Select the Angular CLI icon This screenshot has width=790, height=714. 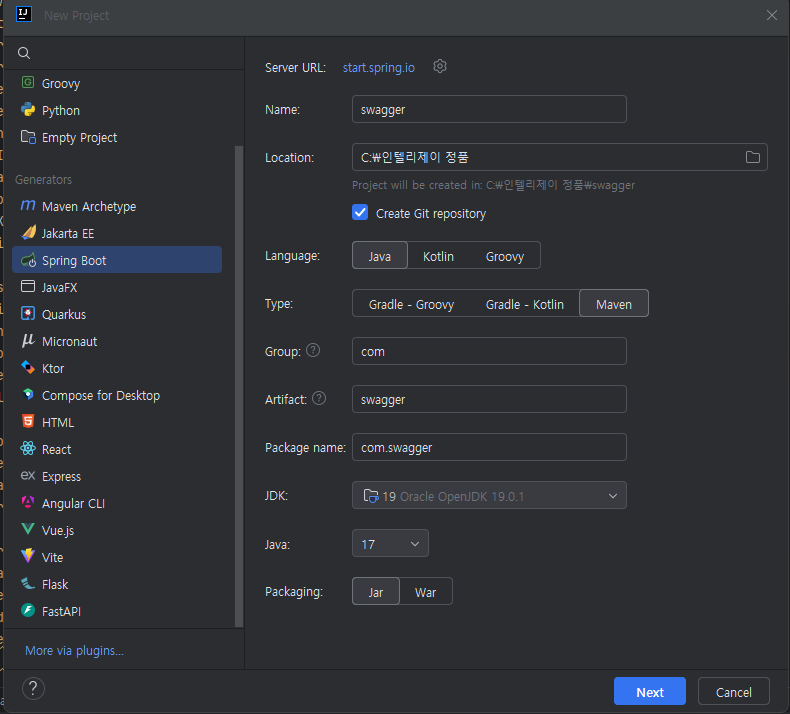[28, 502]
